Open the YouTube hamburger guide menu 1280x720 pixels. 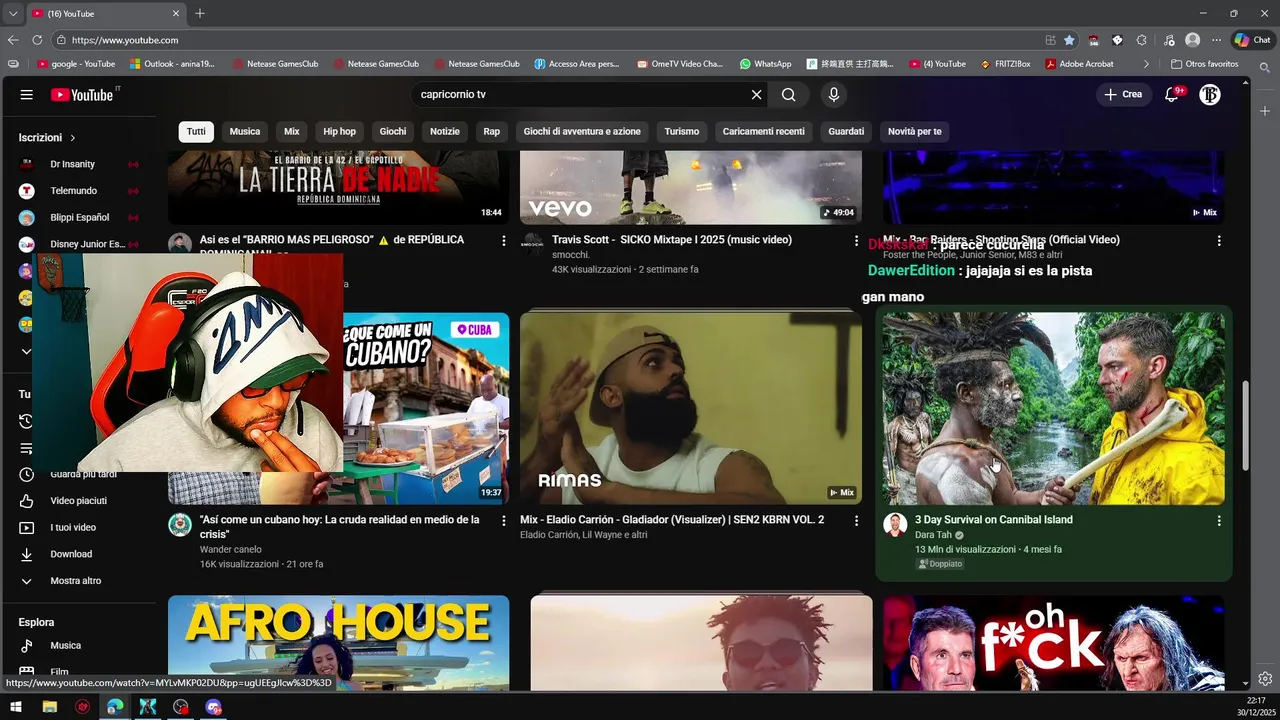(x=27, y=94)
